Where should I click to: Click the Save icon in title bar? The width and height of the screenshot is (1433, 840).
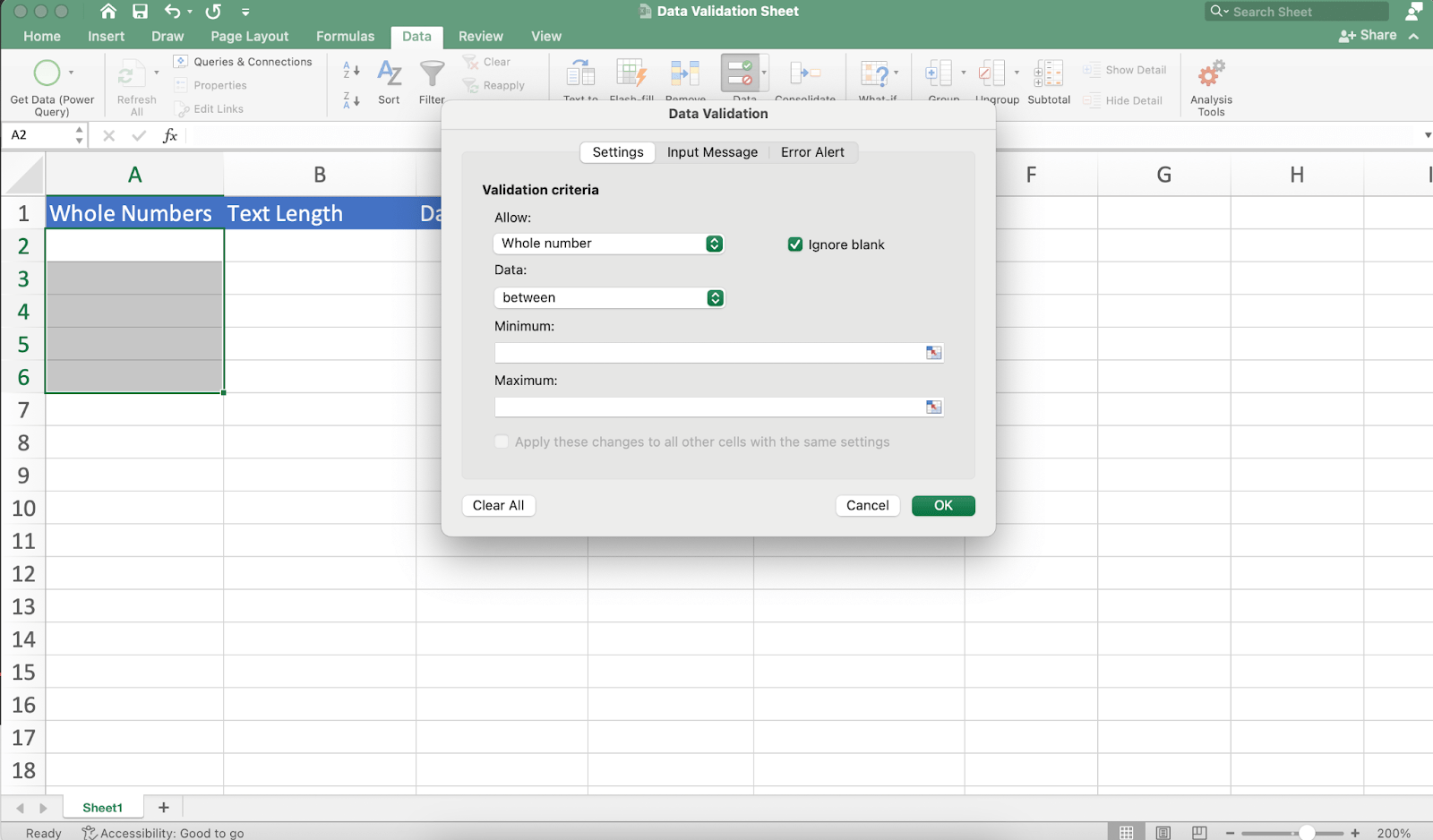pyautogui.click(x=140, y=12)
